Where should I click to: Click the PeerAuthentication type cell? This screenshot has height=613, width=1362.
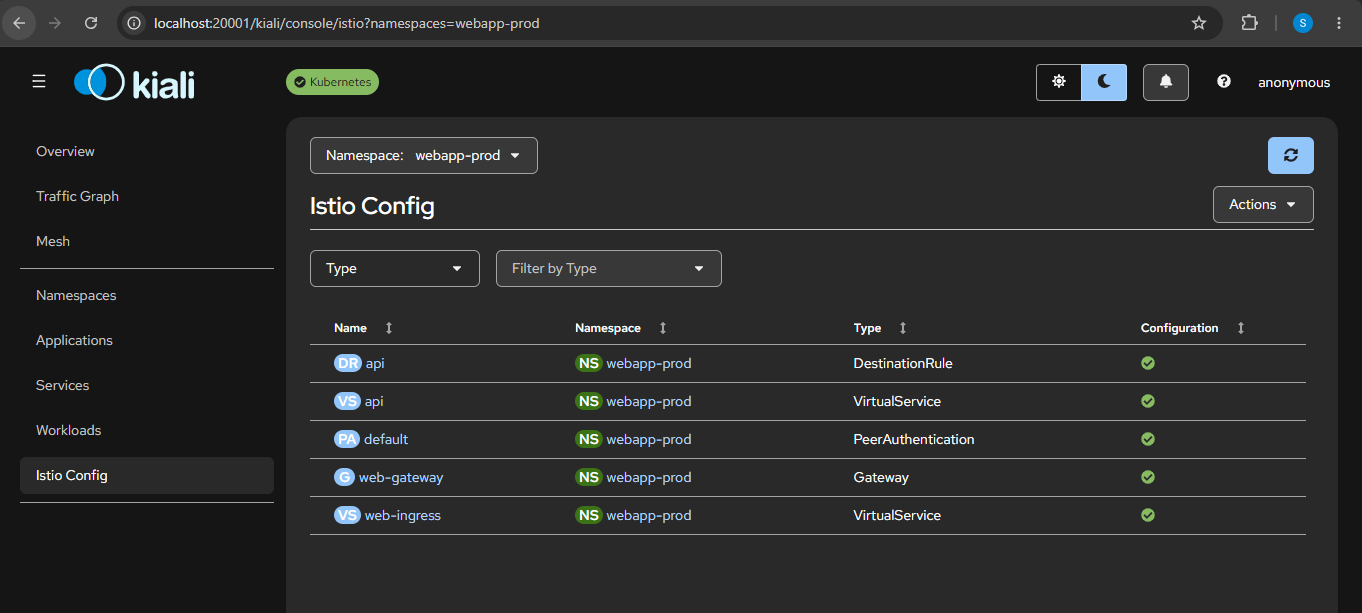point(914,439)
